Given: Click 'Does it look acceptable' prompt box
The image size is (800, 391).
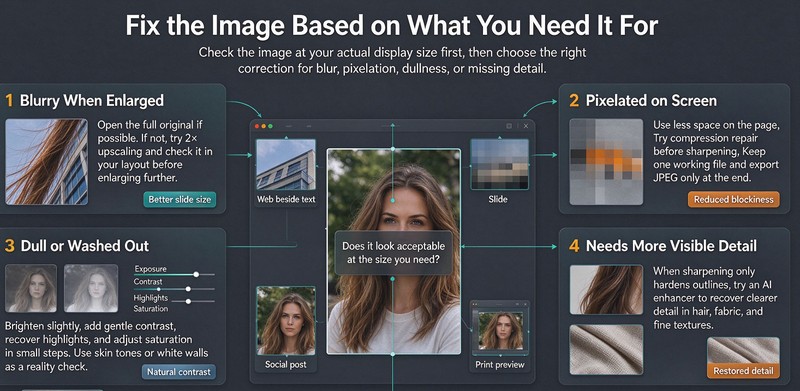Looking at the screenshot, I should coord(393,253).
